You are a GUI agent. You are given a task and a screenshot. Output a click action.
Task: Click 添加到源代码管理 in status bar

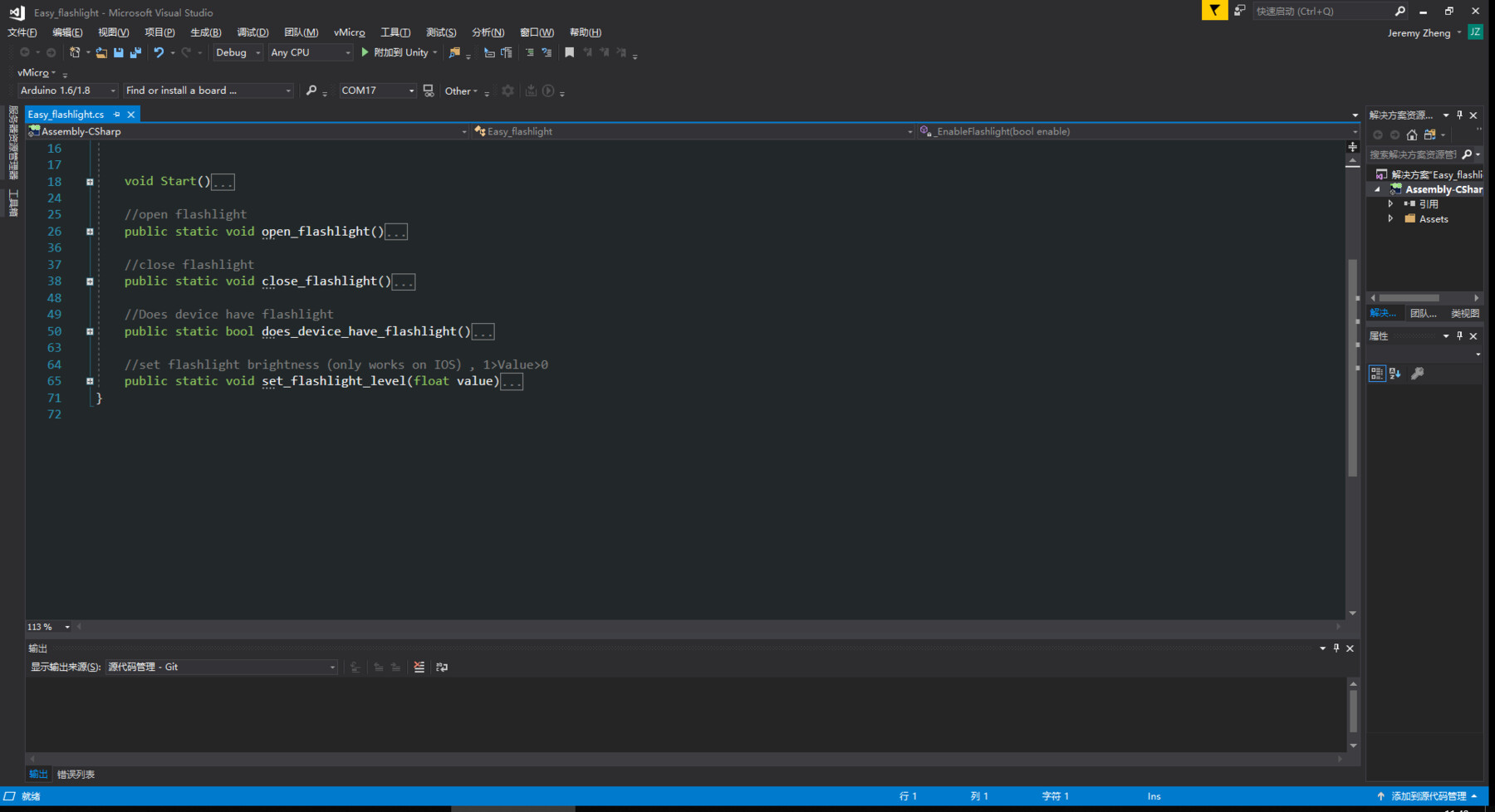1428,796
